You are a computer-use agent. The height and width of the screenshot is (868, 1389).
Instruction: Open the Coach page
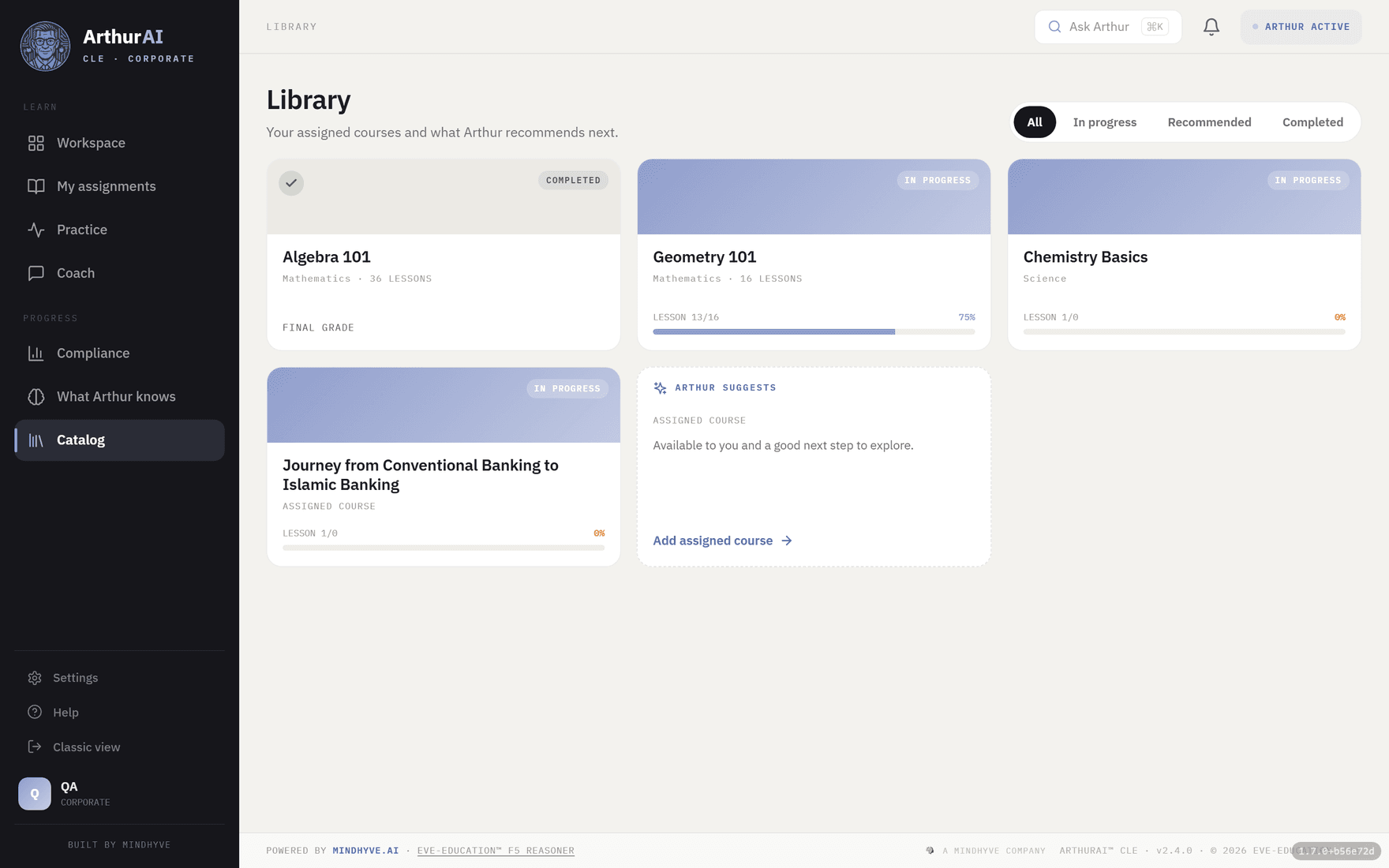point(119,273)
